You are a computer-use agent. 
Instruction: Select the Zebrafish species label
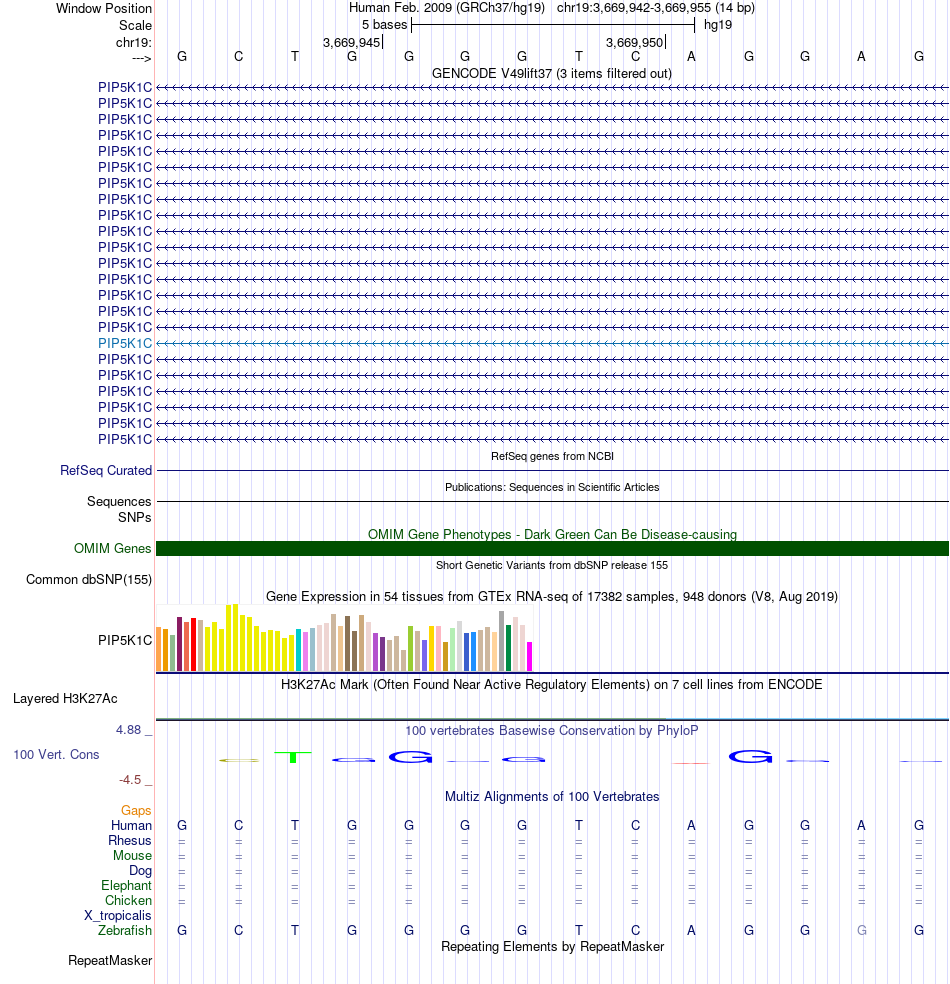125,931
